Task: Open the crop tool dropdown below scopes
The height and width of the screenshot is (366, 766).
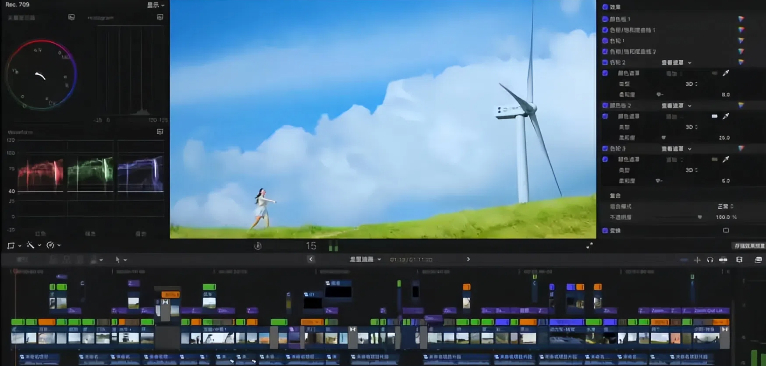Action: click(13, 245)
